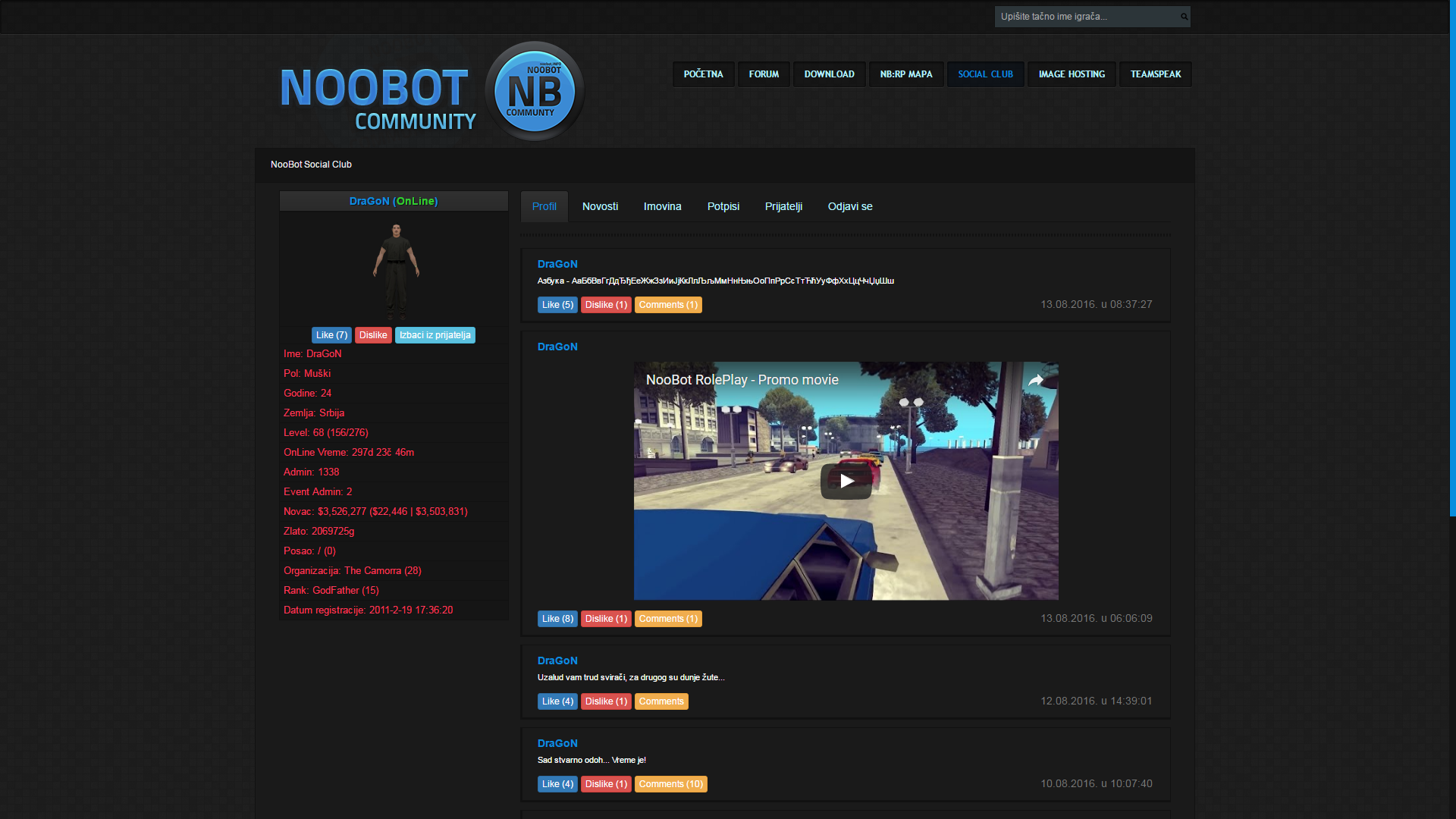
Task: Open the DOWNLOAD menu item
Action: click(829, 74)
